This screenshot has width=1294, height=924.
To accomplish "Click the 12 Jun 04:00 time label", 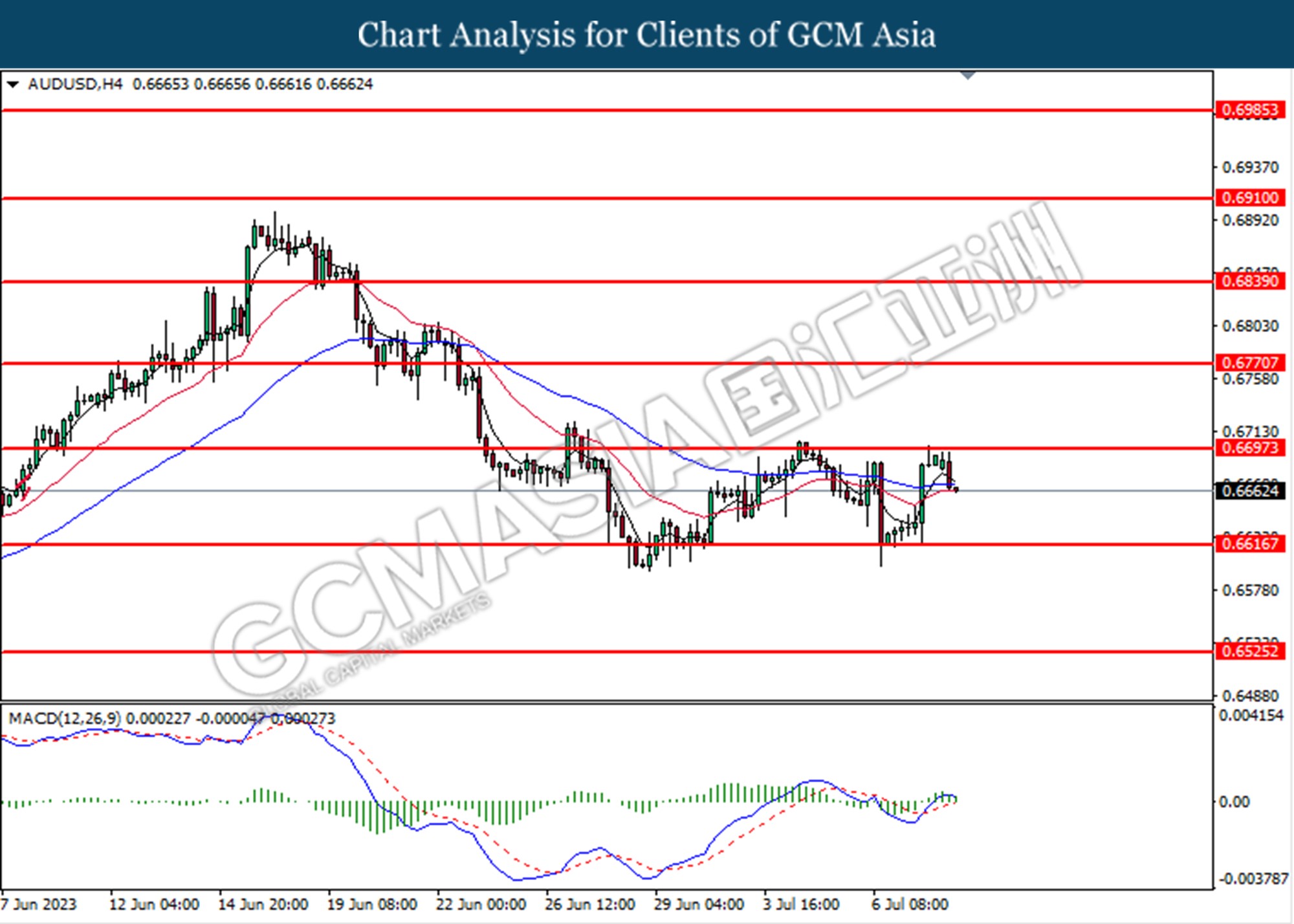I will tap(153, 904).
